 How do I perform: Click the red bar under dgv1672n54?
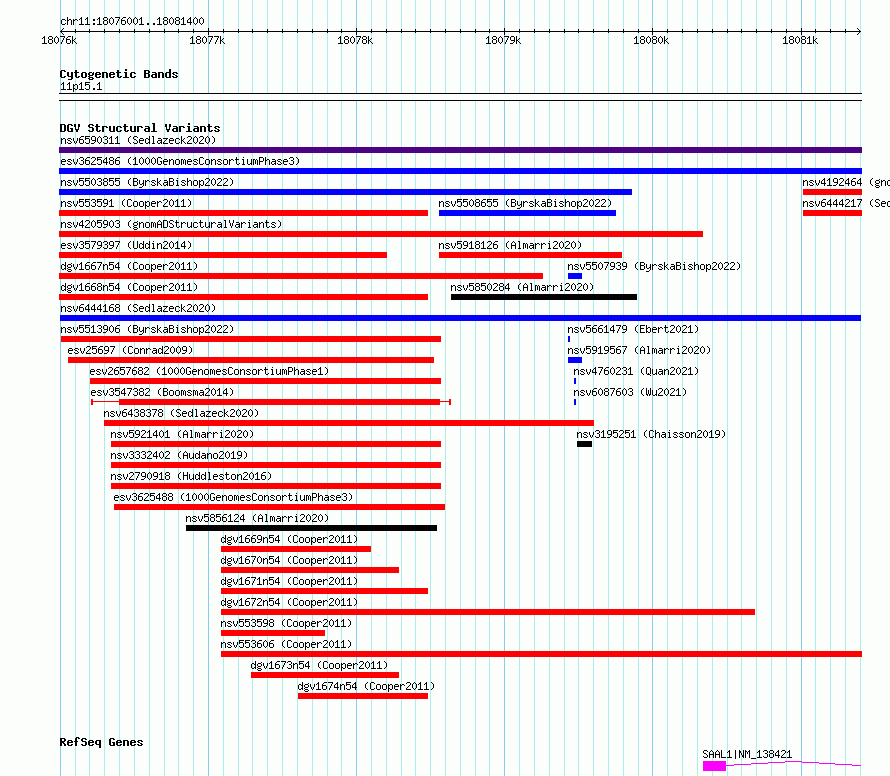coord(488,612)
